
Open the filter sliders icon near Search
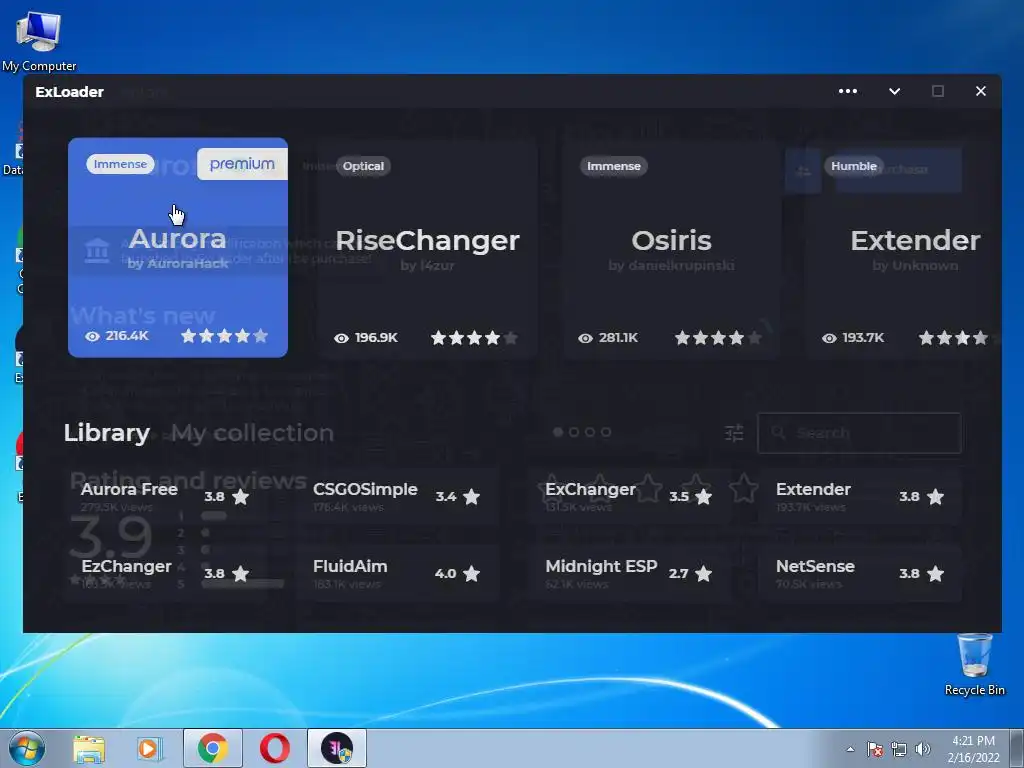tap(734, 433)
